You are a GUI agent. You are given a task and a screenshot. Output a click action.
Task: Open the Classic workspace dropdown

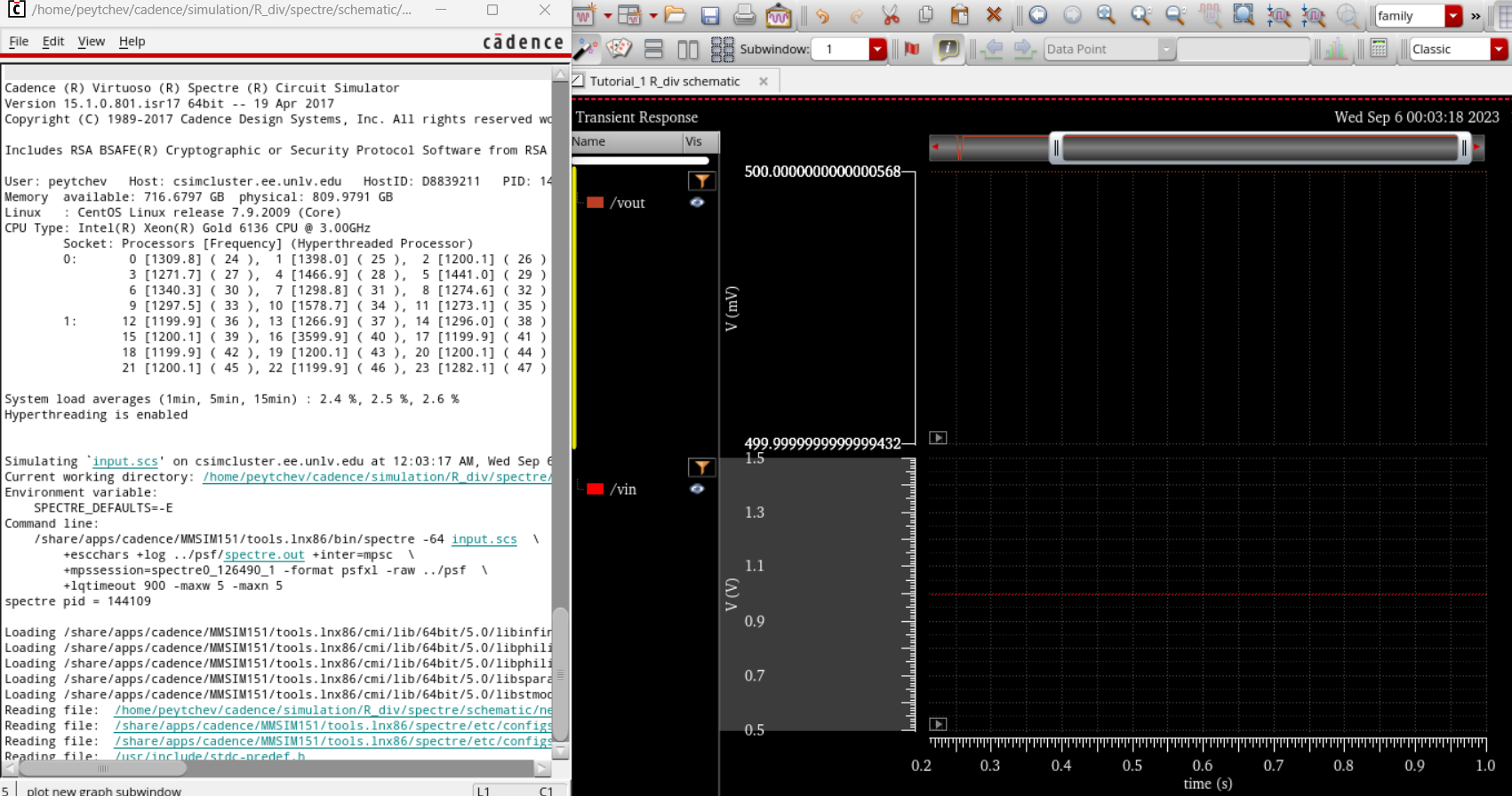click(1499, 49)
